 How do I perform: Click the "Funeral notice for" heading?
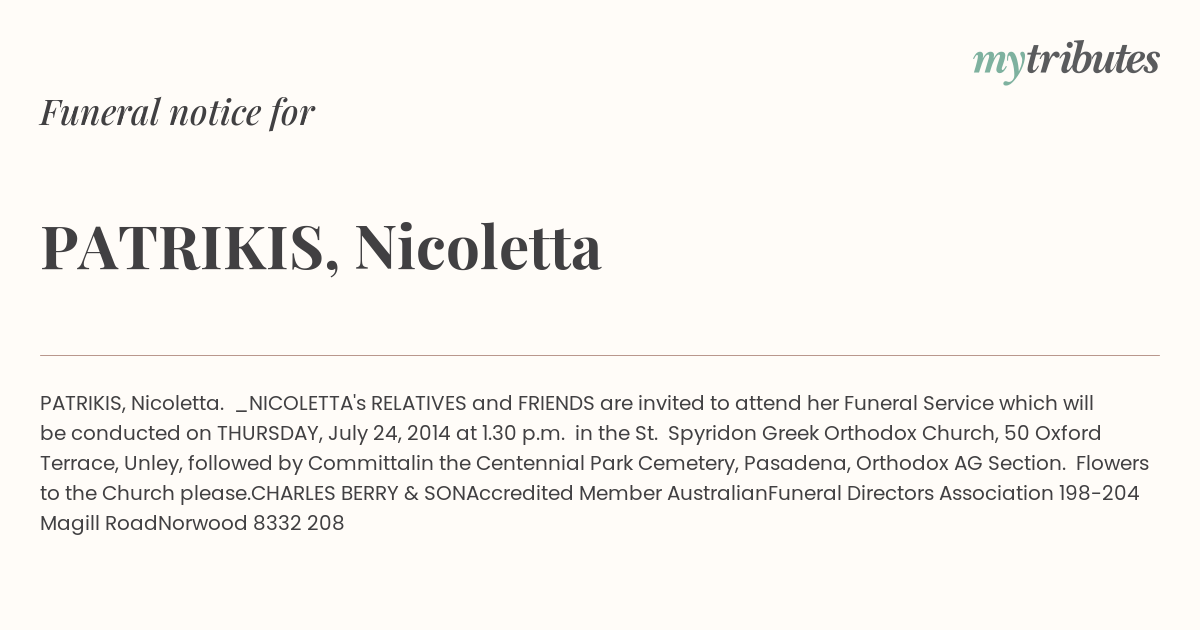(178, 112)
